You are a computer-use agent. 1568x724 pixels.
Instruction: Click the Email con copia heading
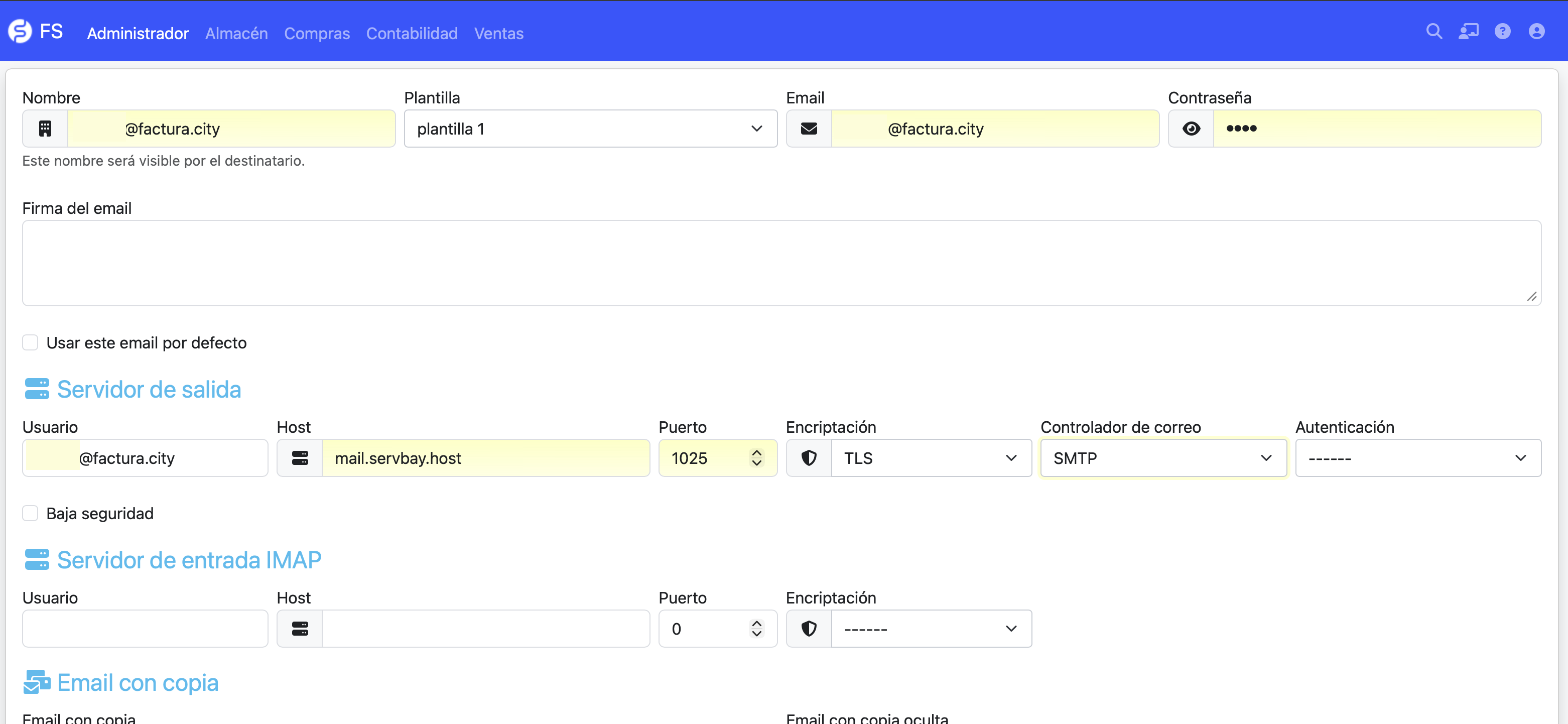pyautogui.click(x=138, y=683)
